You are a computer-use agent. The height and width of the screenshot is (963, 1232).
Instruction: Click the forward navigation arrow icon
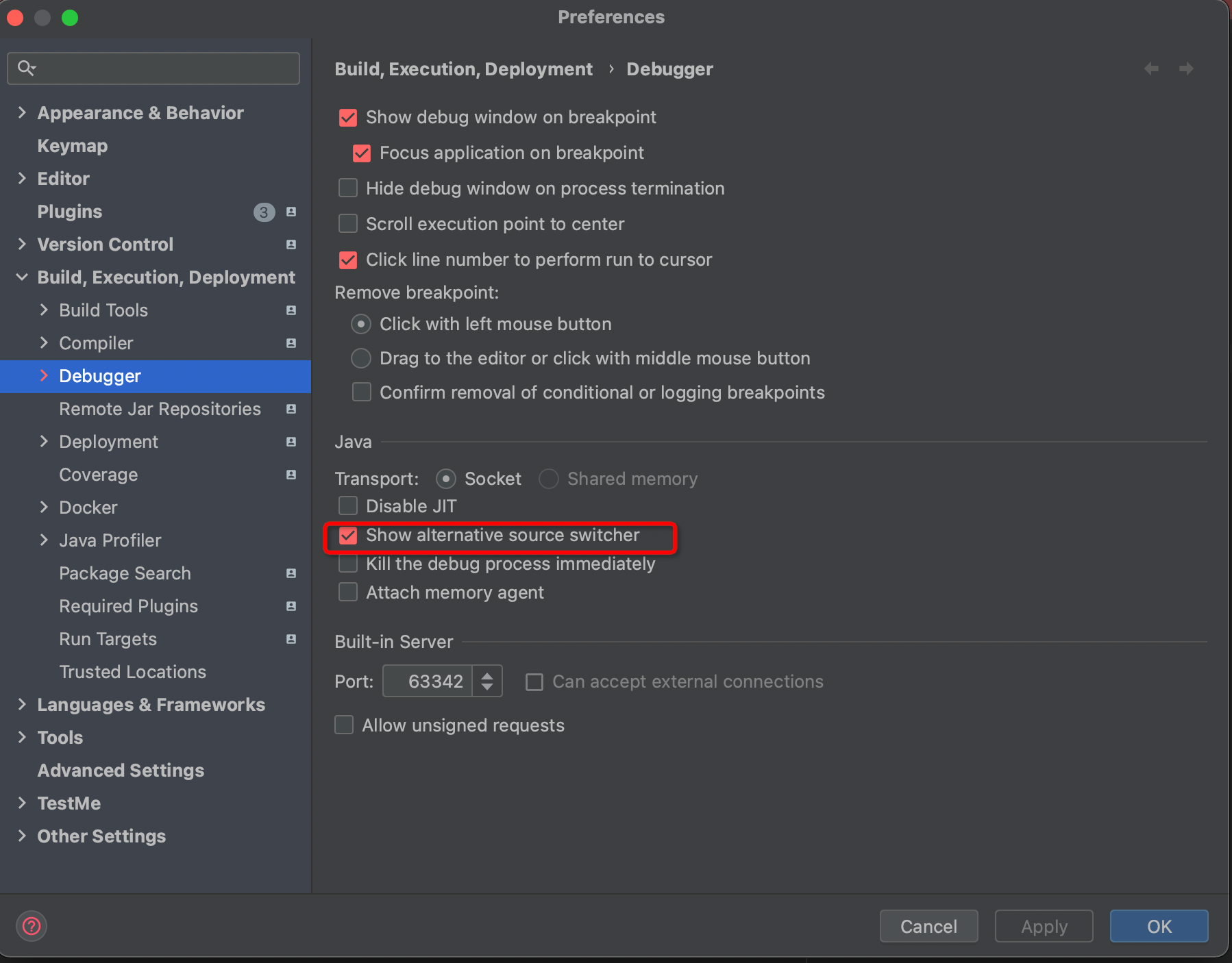1186,68
